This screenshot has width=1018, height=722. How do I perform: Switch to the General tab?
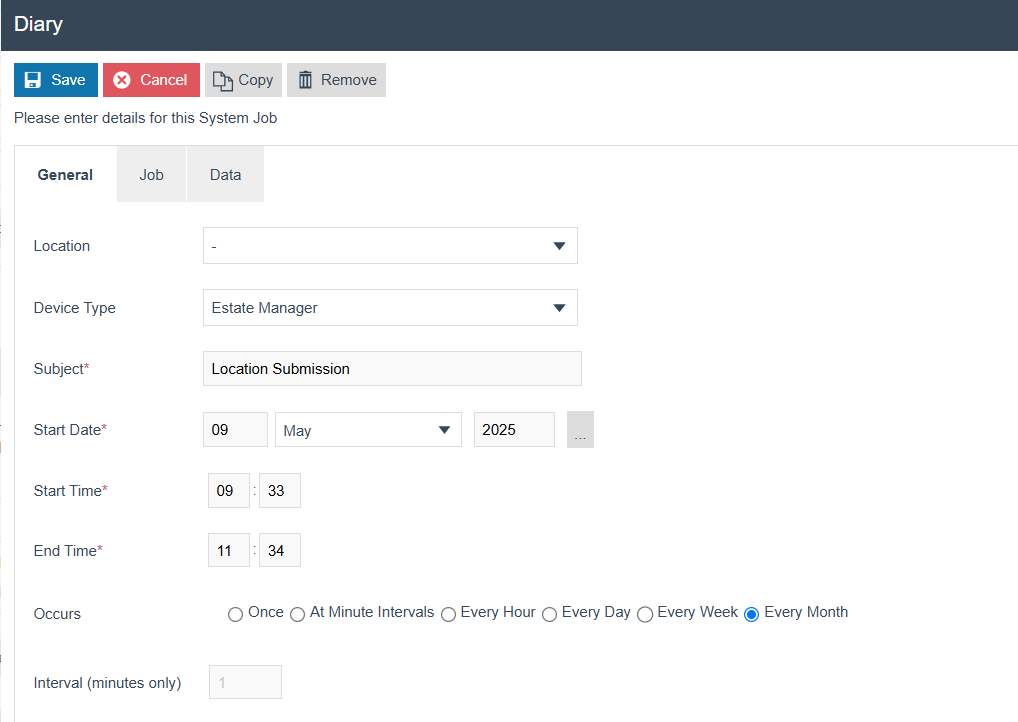click(65, 175)
